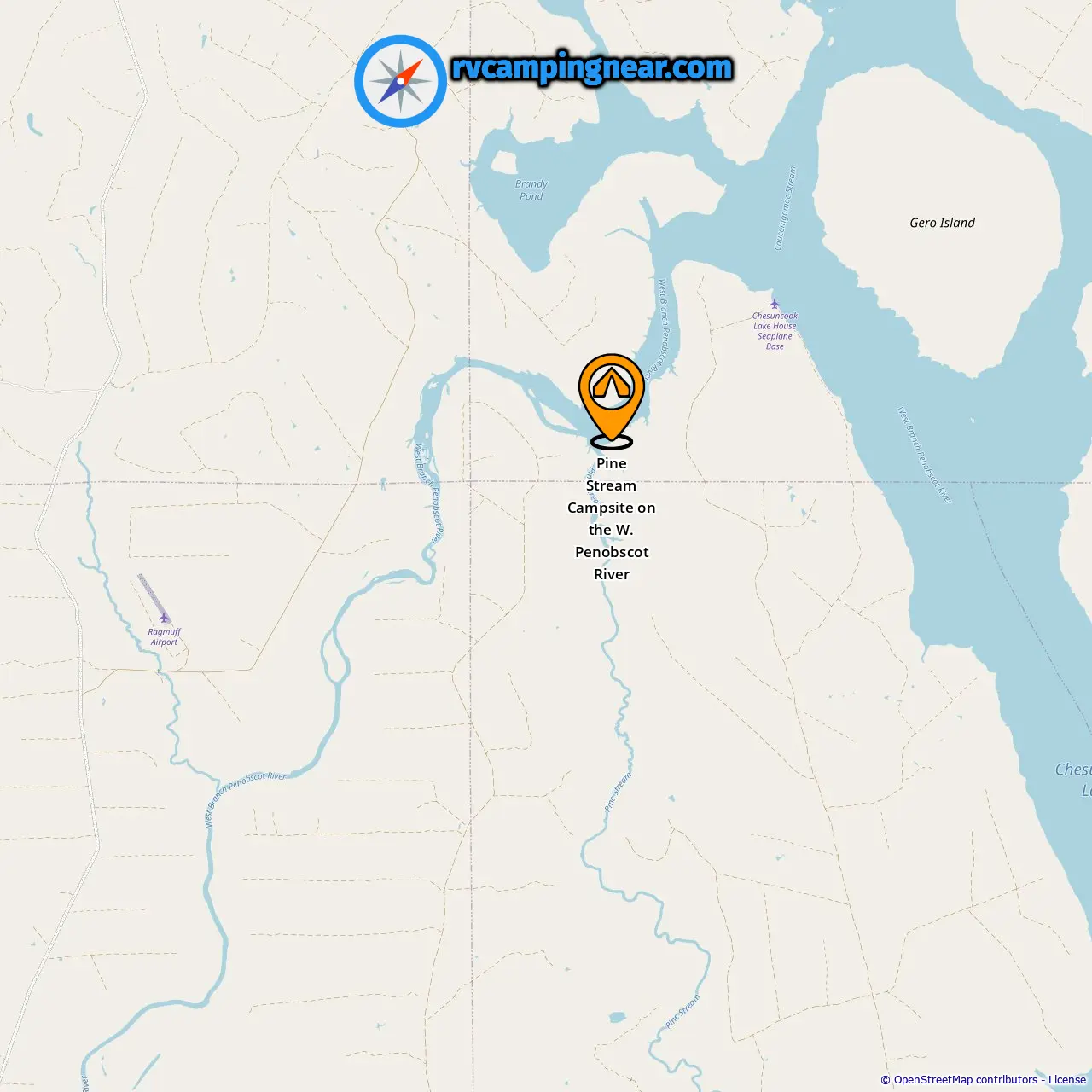Screen dimensions: 1092x1092
Task: Click the Chesuncook Lake House Seaplane Base label
Action: coord(775,331)
